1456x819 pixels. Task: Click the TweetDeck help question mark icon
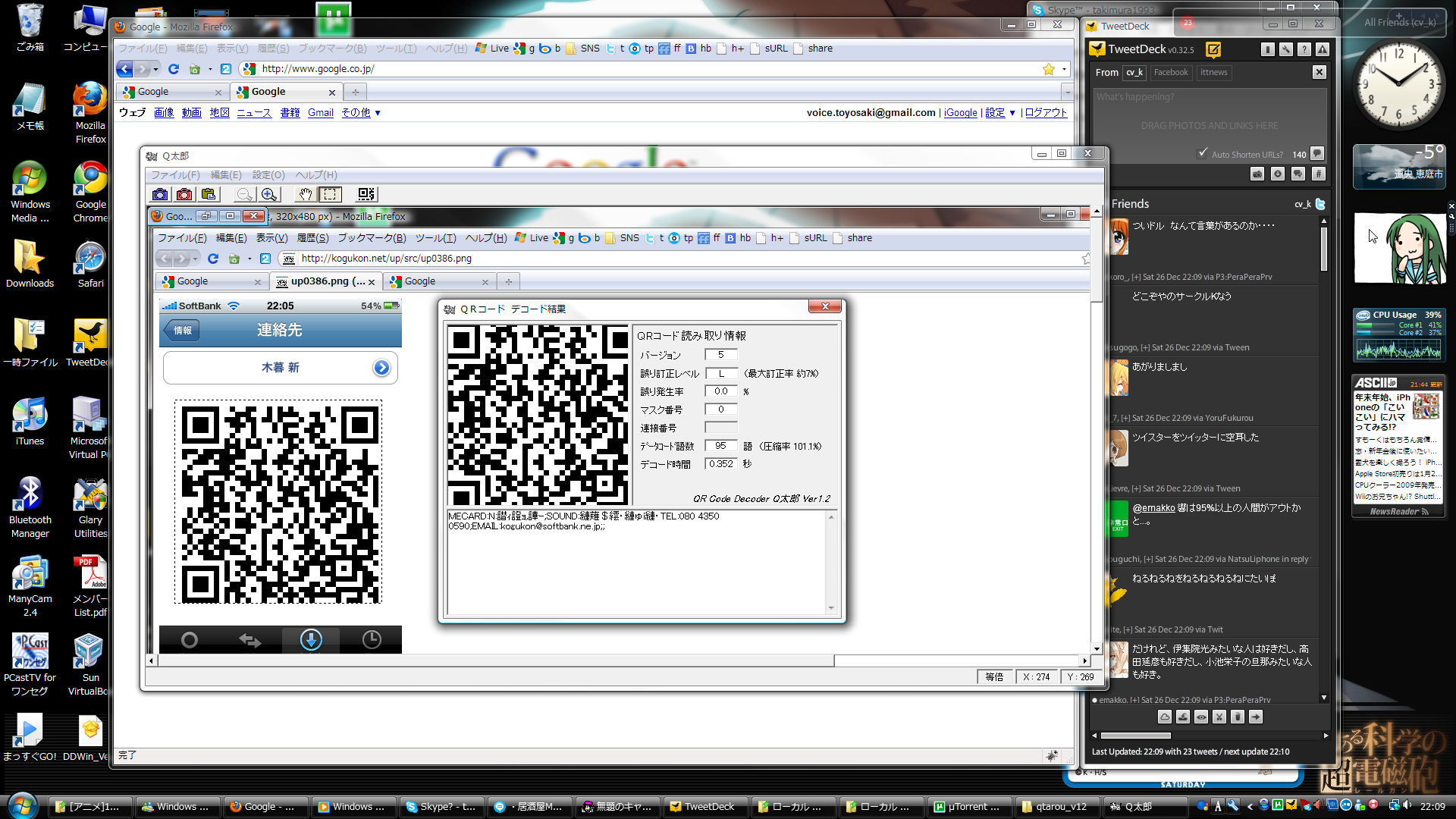tap(1304, 49)
